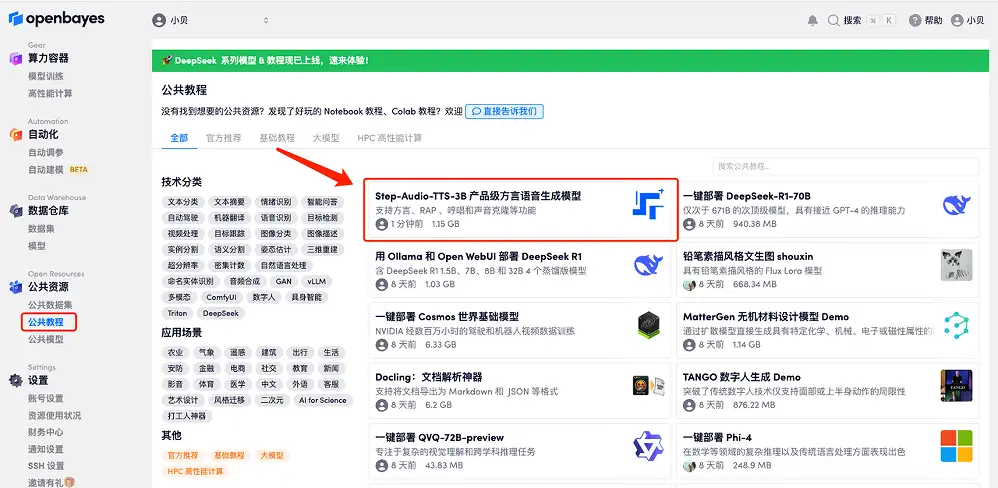998x488 pixels.
Task: Open the 一键部署 Phi-4 tutorial title
Action: (x=717, y=437)
